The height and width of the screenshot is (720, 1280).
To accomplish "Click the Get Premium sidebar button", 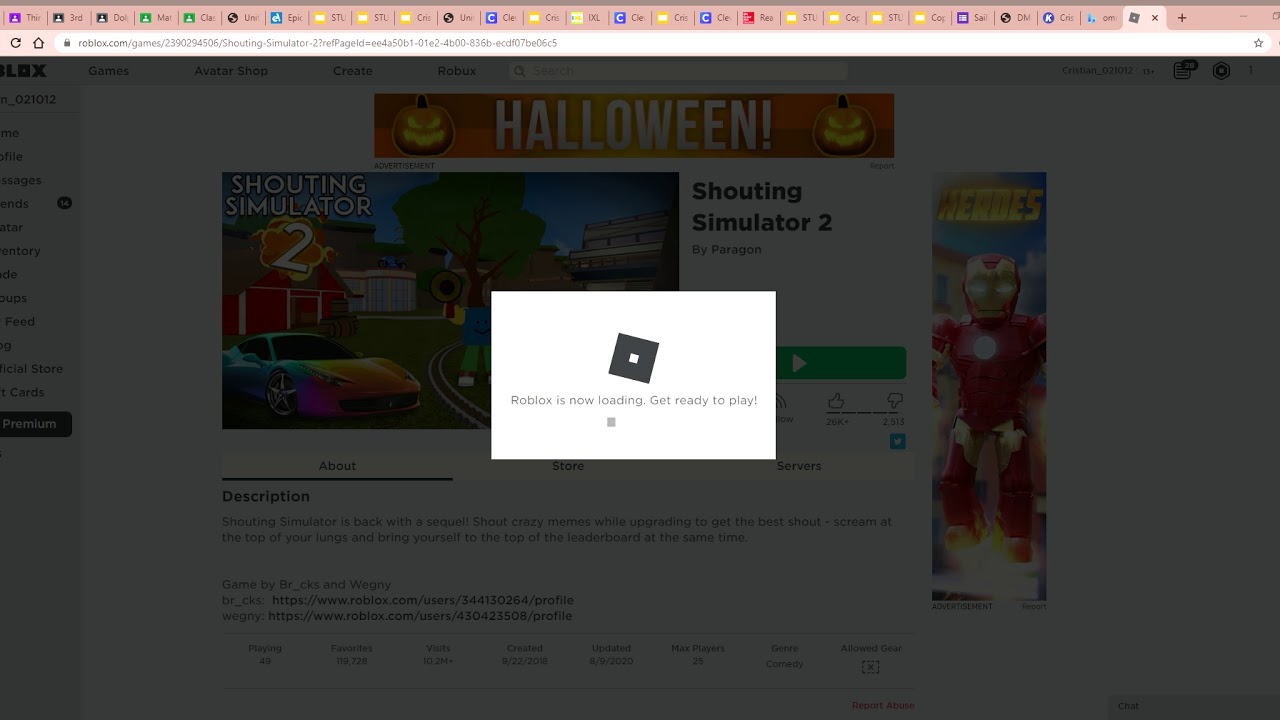I will pos(35,424).
